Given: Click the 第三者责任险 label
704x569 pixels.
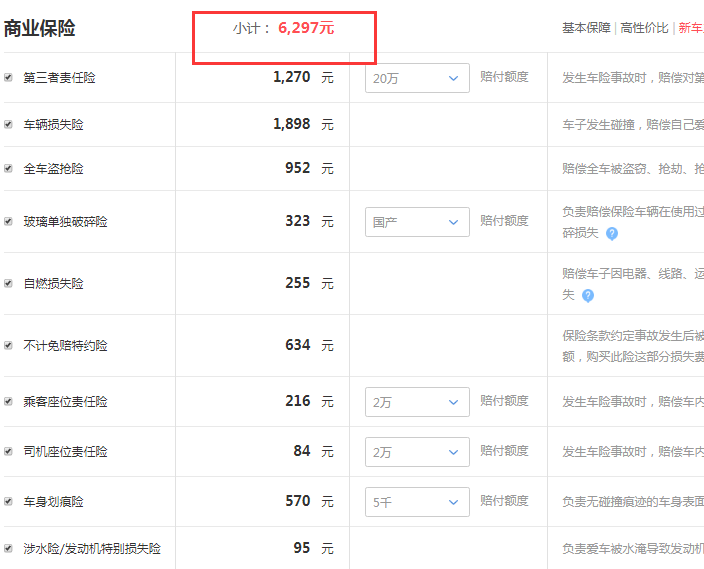Looking at the screenshot, I should 59,78.
